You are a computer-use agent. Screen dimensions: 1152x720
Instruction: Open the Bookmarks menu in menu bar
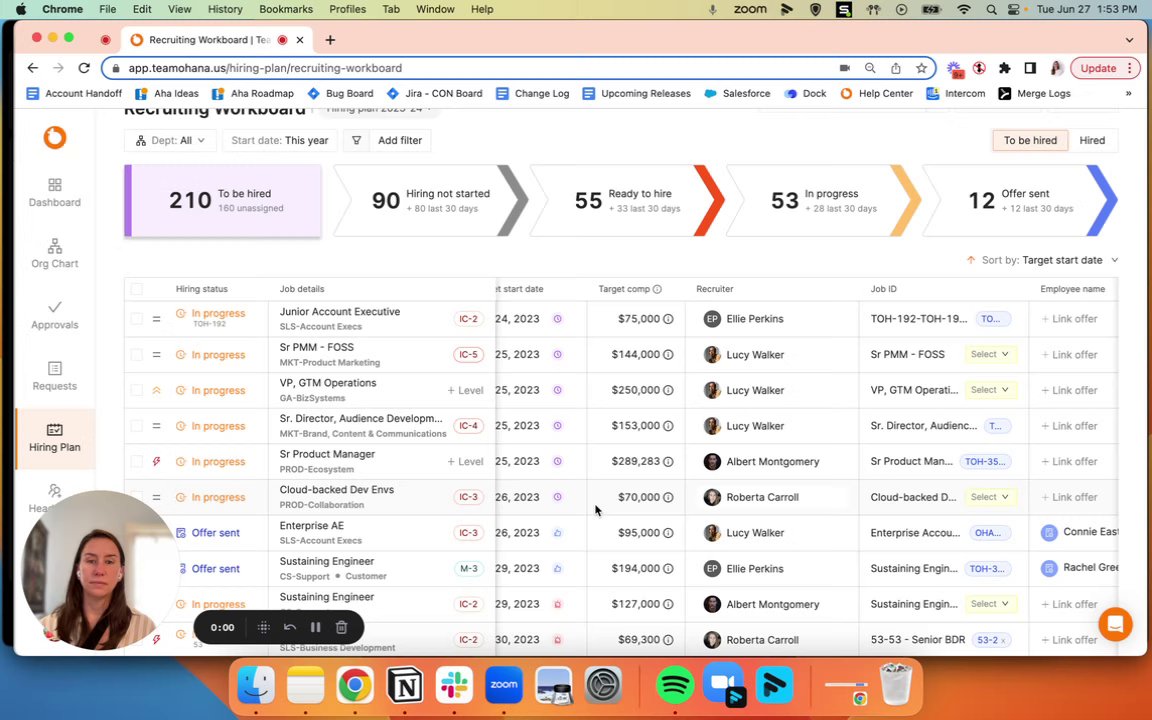tap(286, 9)
